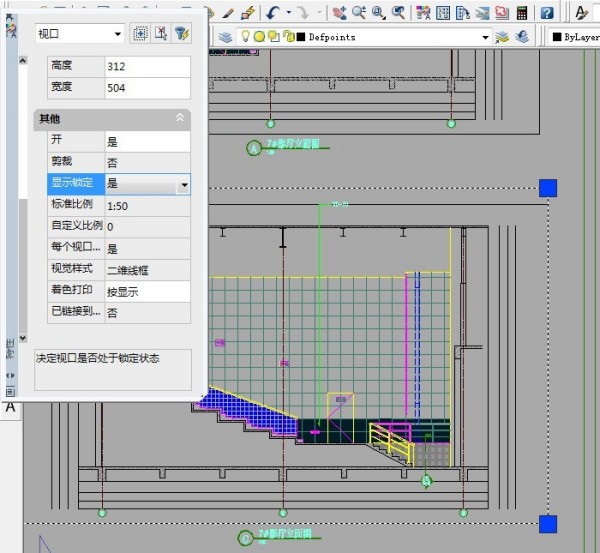The image size is (600, 553).
Task: Open the Layer Properties Manager icon
Action: [x=226, y=37]
